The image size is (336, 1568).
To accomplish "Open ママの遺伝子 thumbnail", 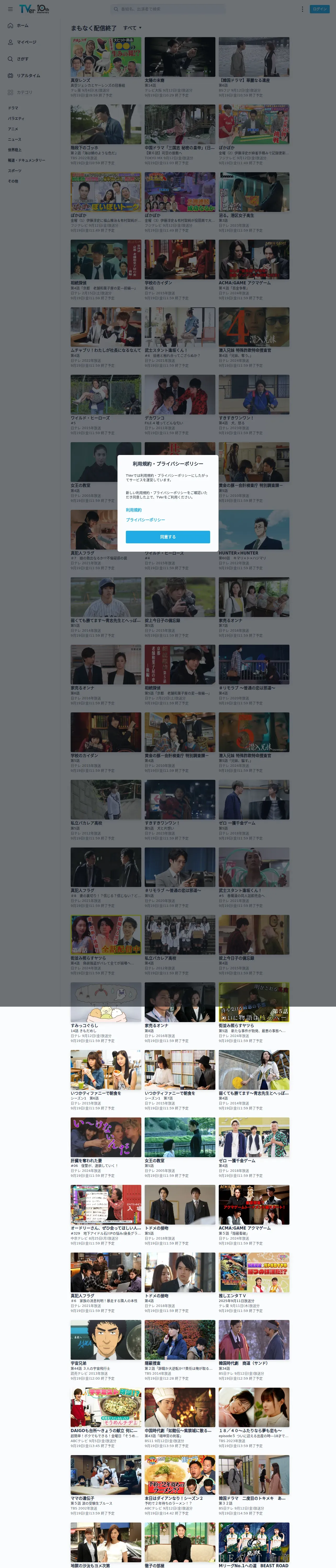I will pyautogui.click(x=105, y=1475).
